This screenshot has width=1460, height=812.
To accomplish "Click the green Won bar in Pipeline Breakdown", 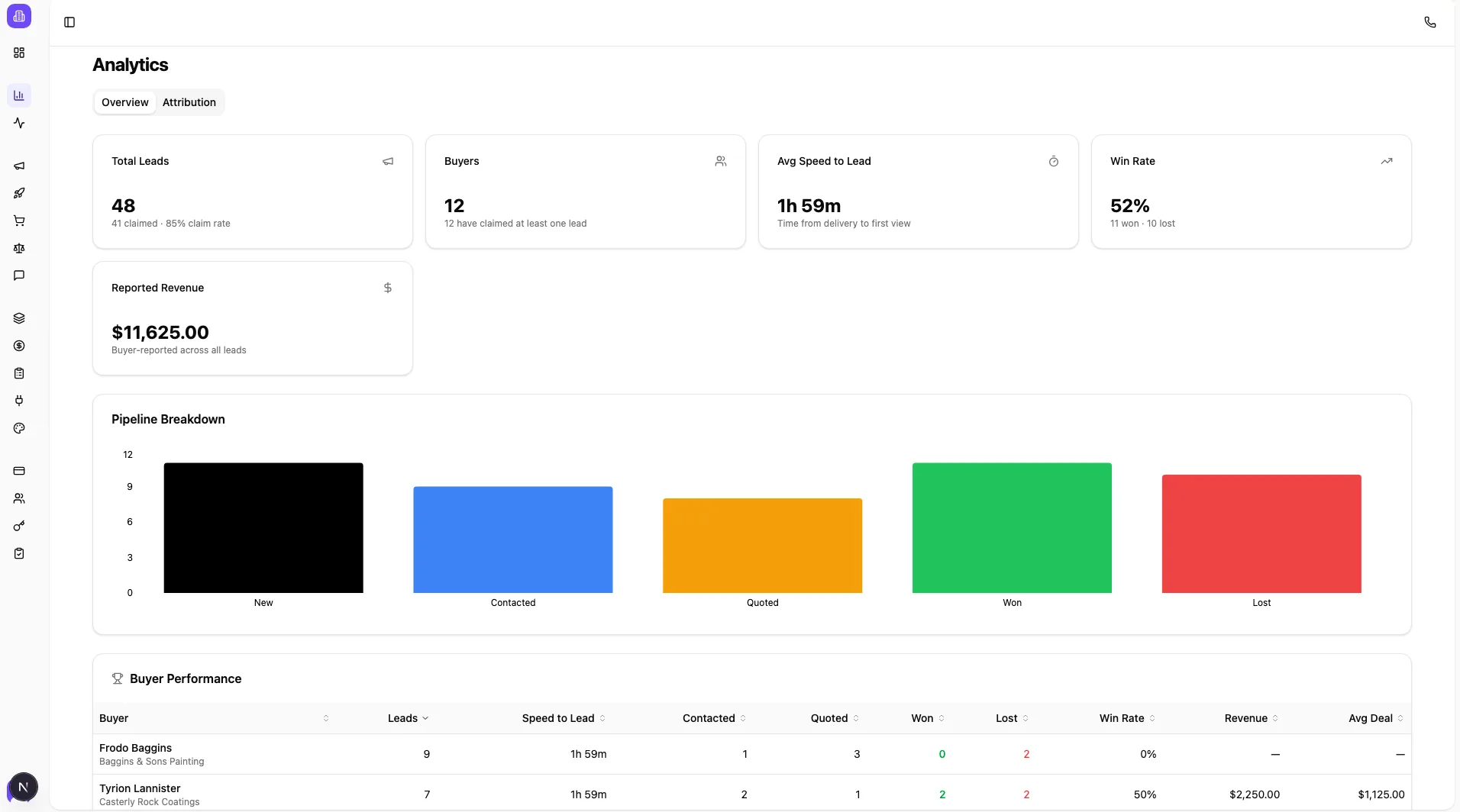I will point(1013,527).
